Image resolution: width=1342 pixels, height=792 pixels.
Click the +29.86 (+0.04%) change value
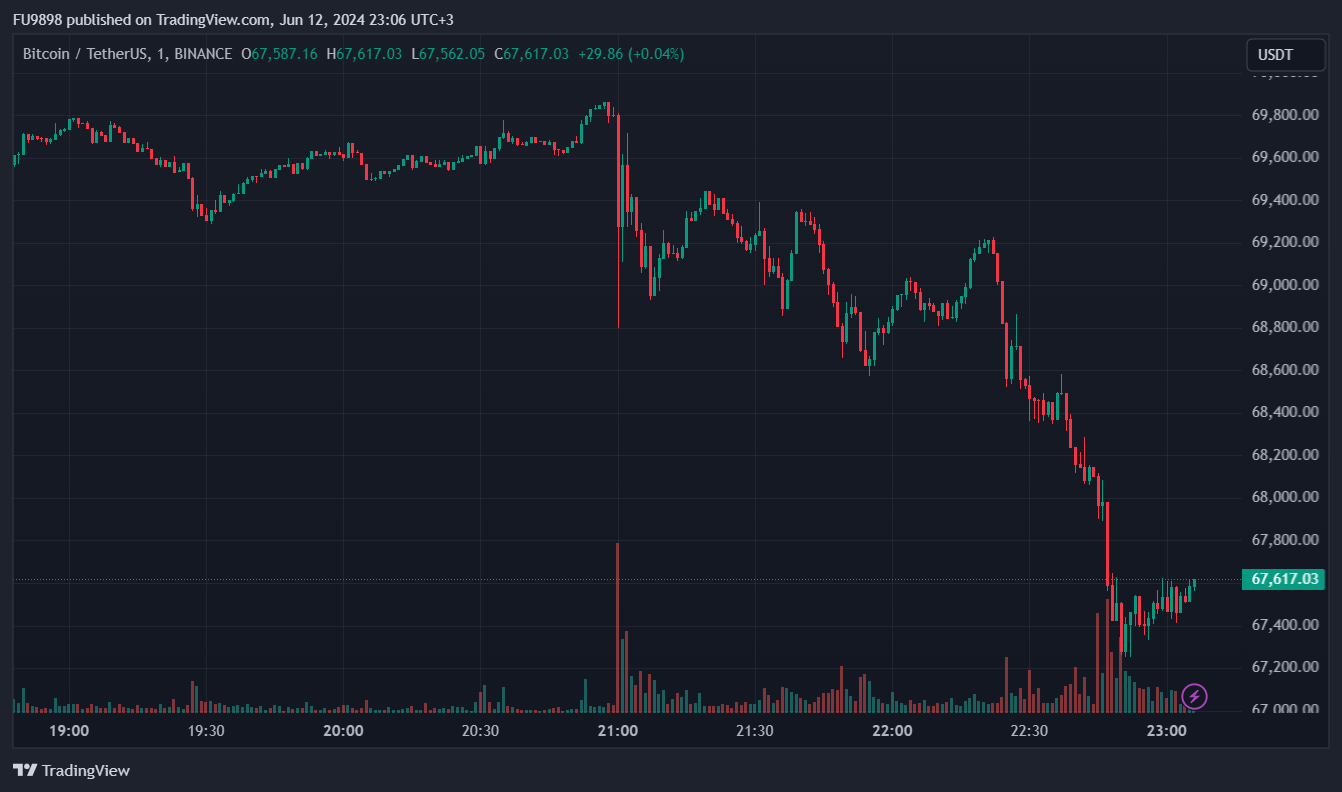[631, 54]
